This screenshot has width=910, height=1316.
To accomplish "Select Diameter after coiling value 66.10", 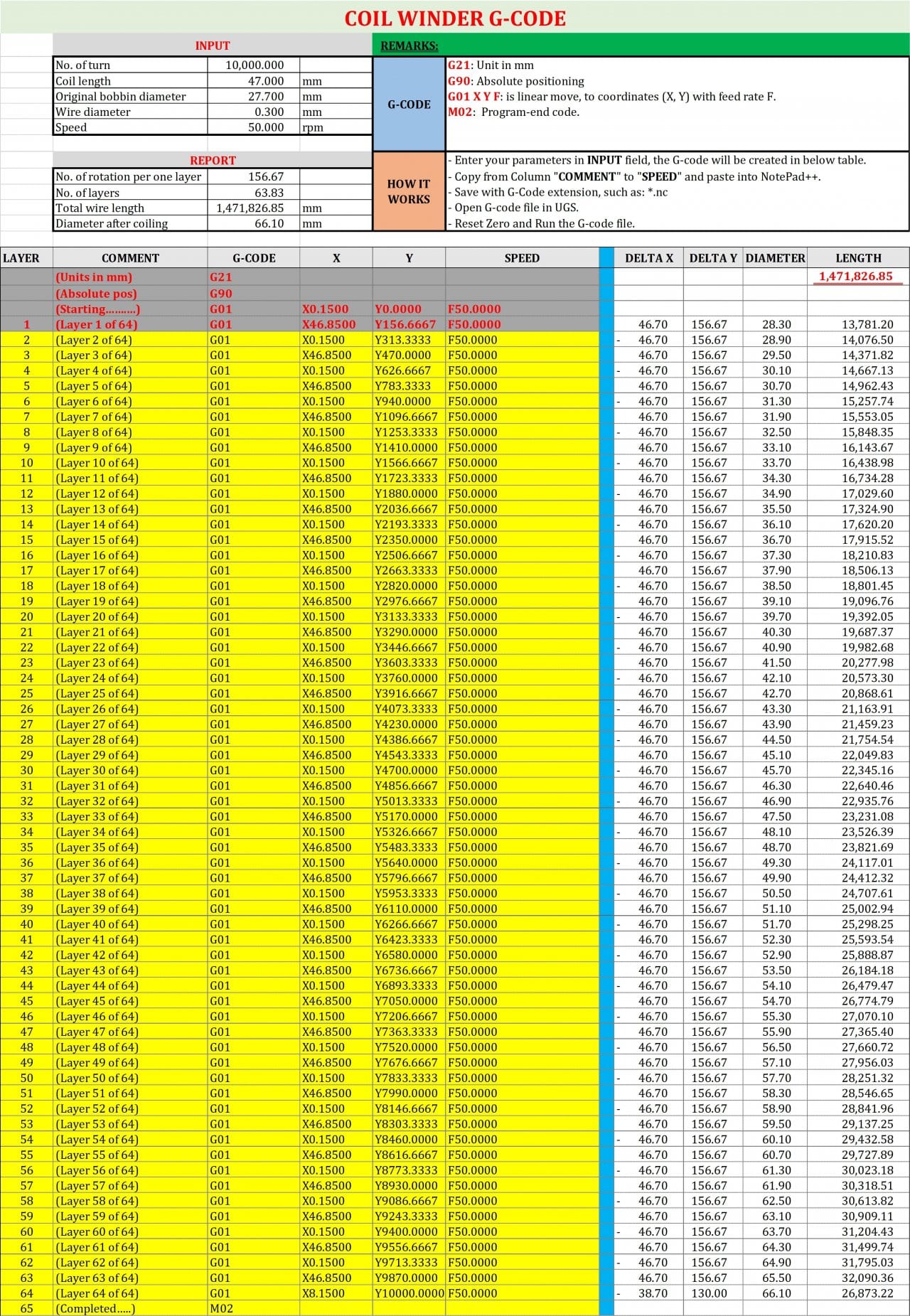I will pyautogui.click(x=254, y=223).
